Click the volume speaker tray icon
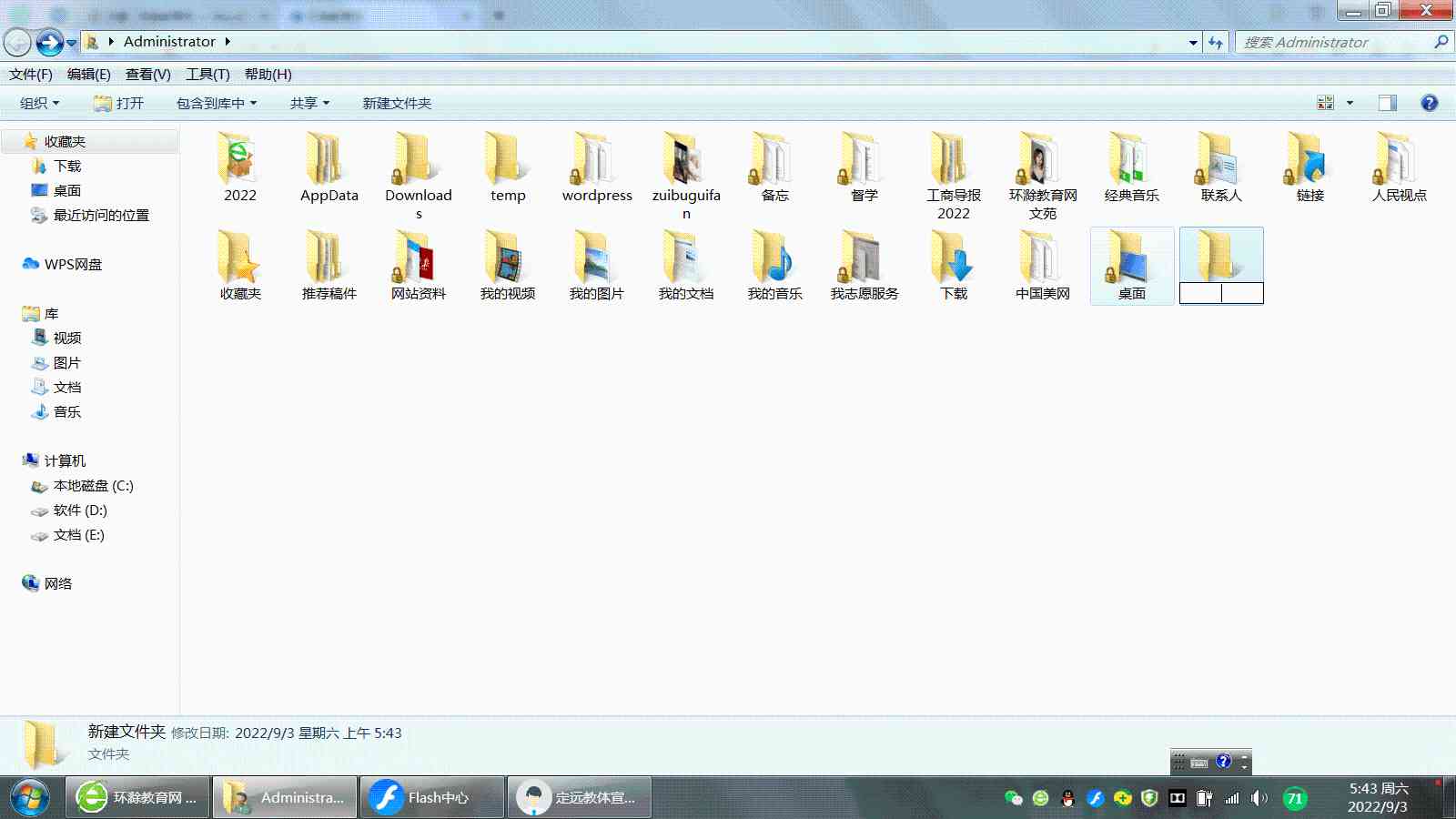 [1259, 798]
